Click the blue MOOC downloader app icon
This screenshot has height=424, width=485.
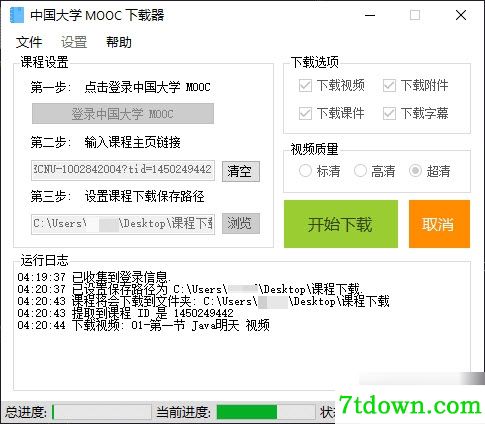(x=17, y=15)
